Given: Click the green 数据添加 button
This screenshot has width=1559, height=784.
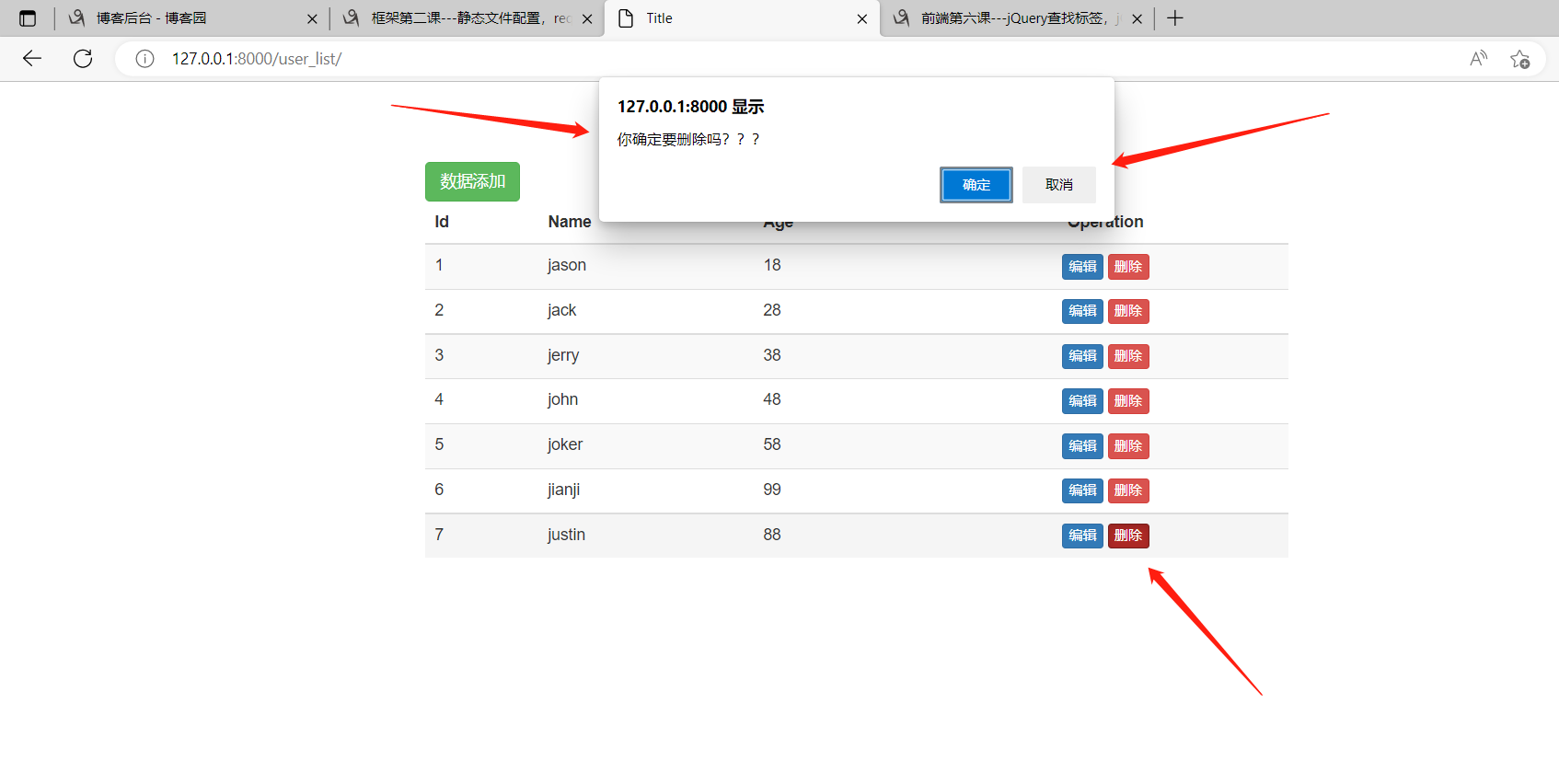Looking at the screenshot, I should [x=472, y=181].
